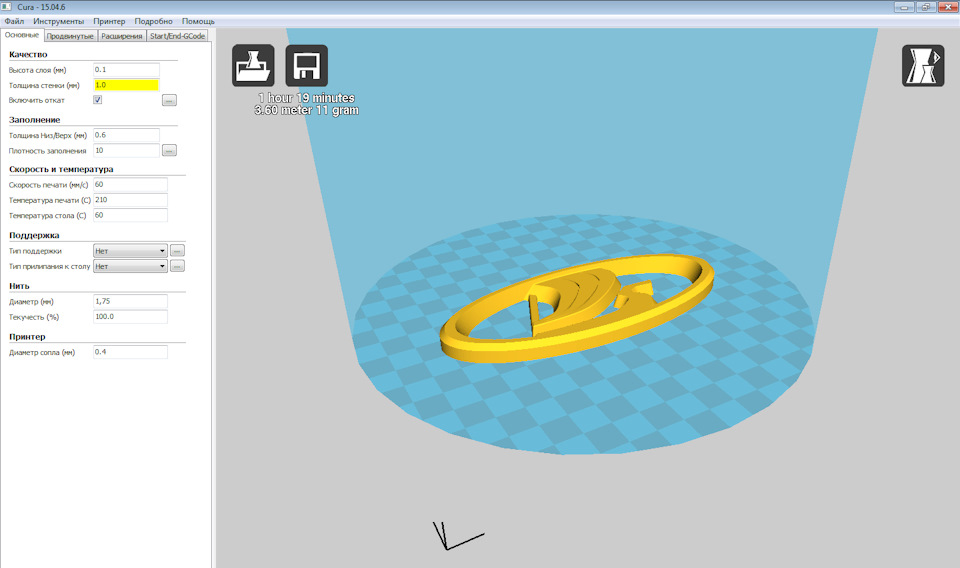Screen dimensions: 960x568
Task: Click the '1 hour 19 minutes' print time text
Action: pyautogui.click(x=306, y=98)
